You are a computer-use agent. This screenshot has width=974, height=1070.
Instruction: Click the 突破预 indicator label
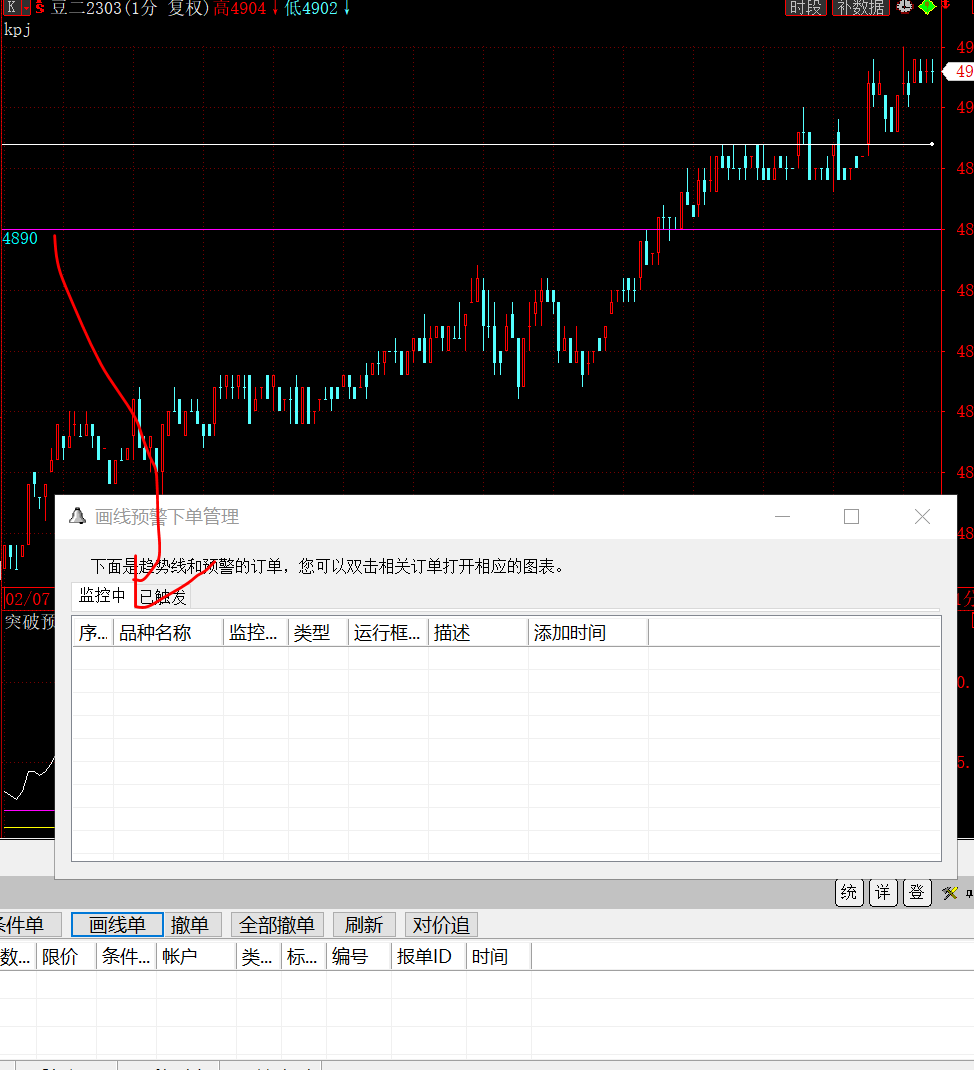click(x=29, y=622)
